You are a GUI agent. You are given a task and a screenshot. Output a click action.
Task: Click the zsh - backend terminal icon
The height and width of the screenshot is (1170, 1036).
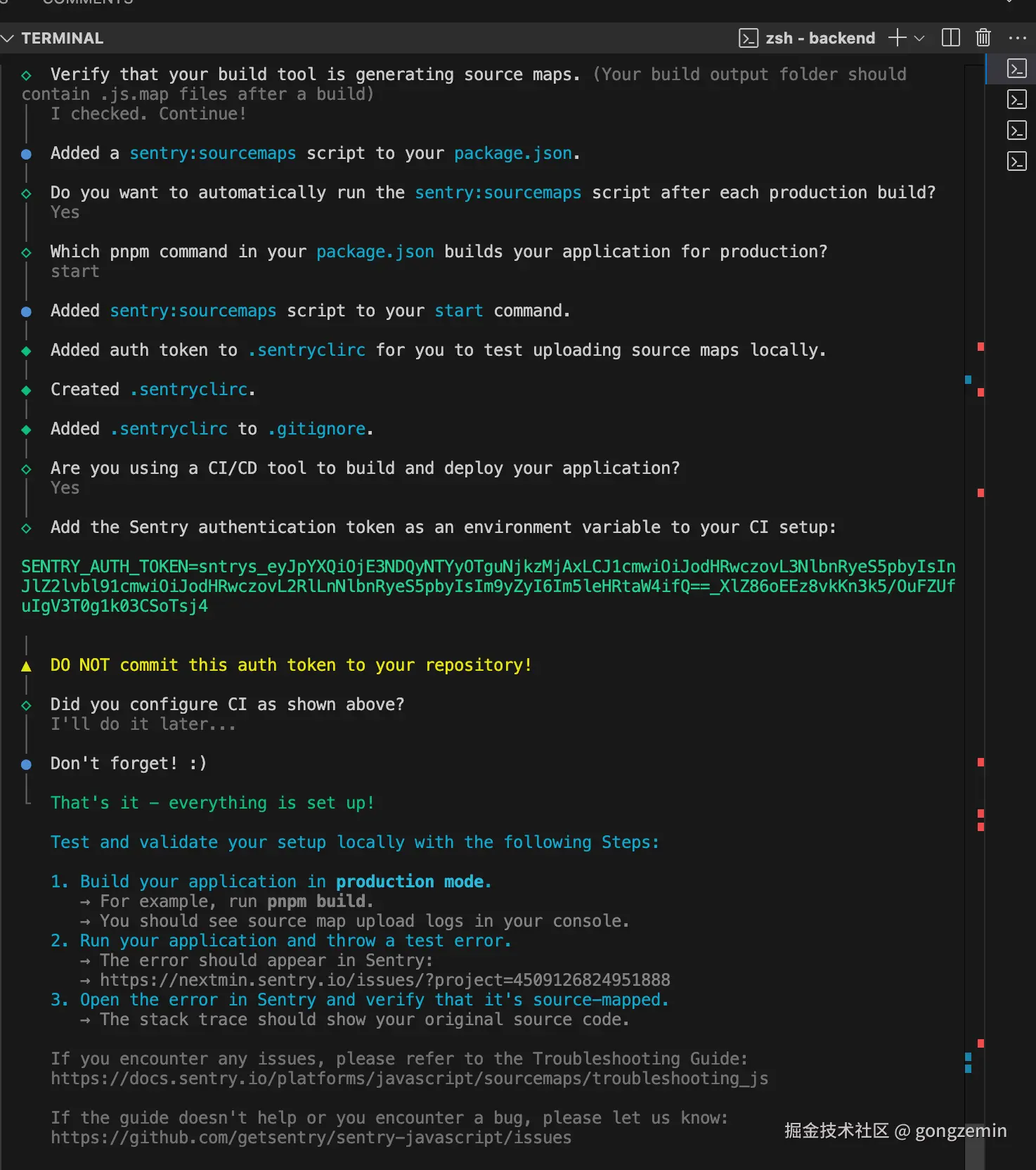[749, 38]
